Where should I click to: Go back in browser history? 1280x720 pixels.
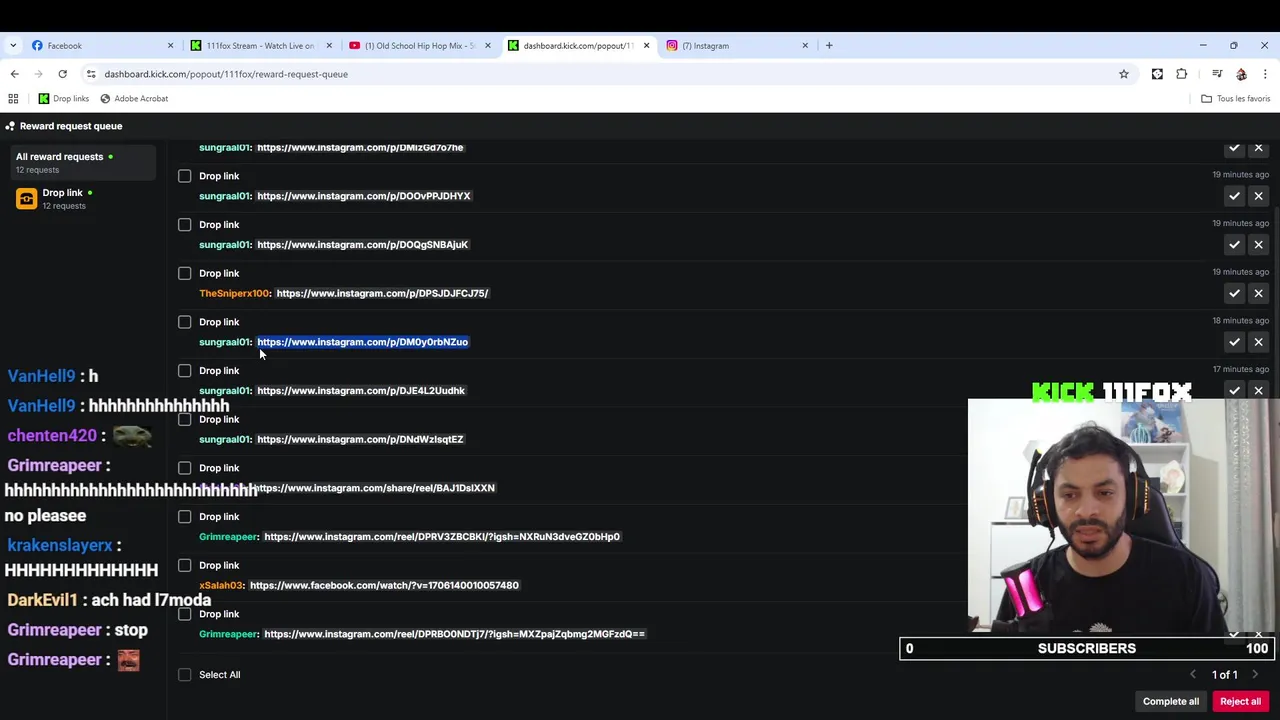(x=14, y=74)
